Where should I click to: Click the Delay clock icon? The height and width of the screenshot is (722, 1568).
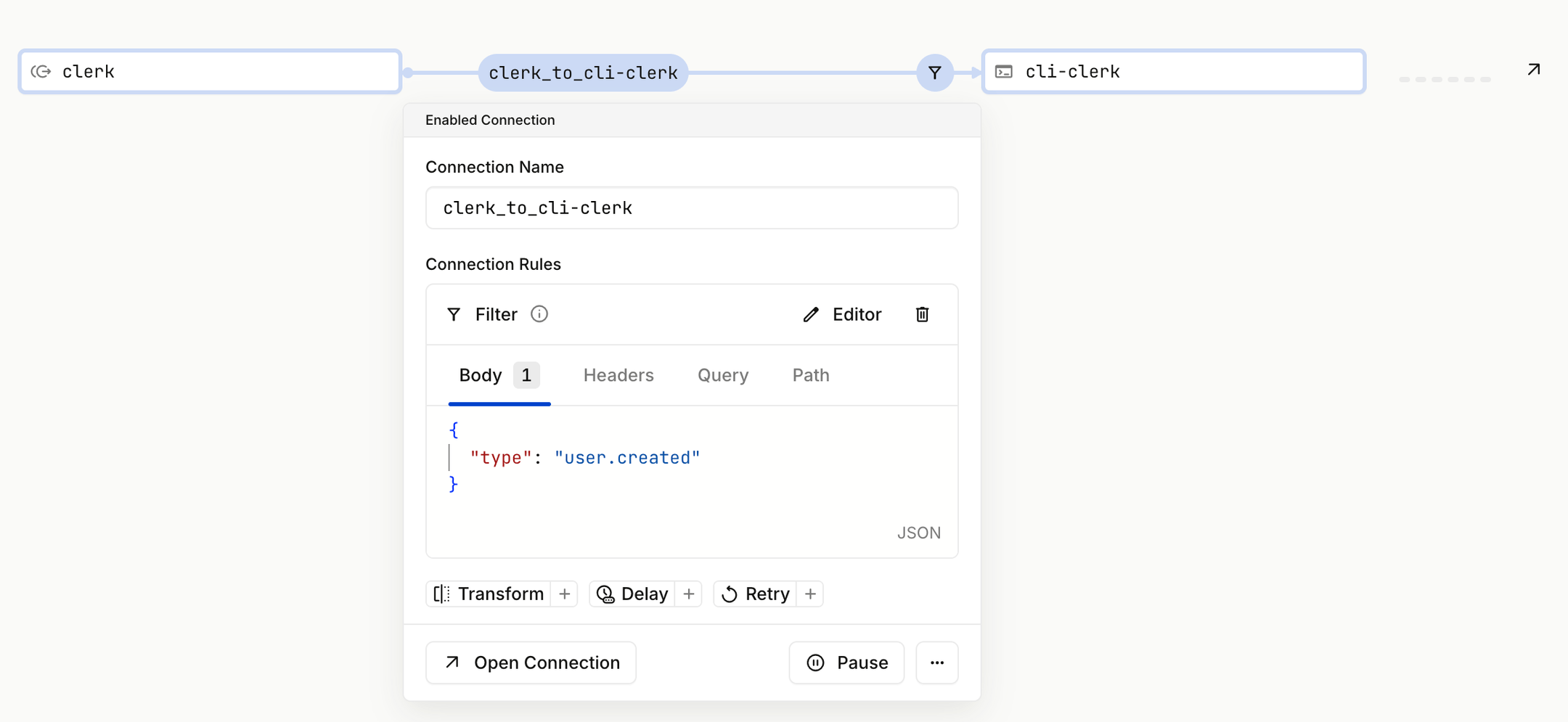coord(605,594)
